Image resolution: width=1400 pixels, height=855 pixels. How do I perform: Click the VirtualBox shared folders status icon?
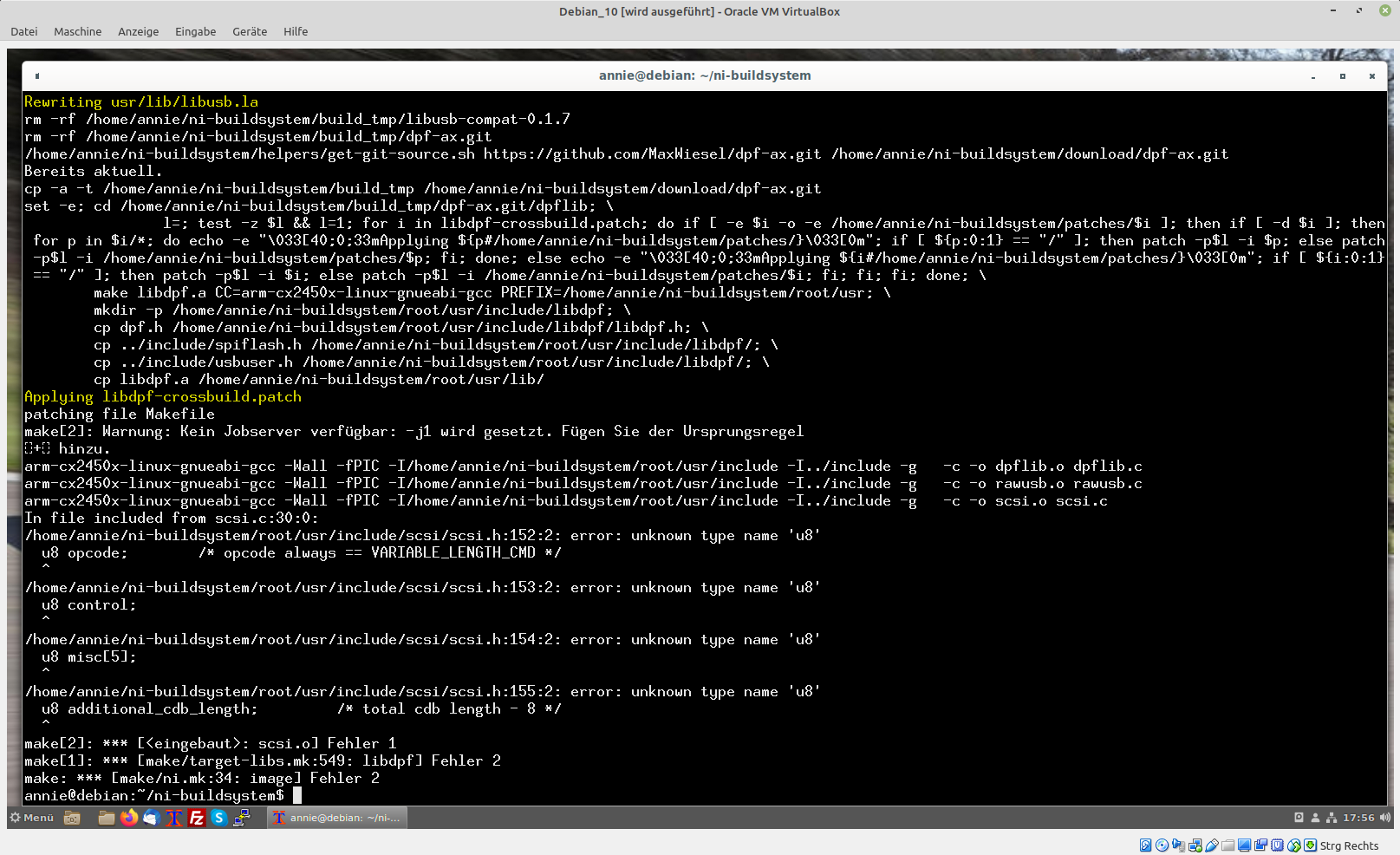pos(1228,845)
